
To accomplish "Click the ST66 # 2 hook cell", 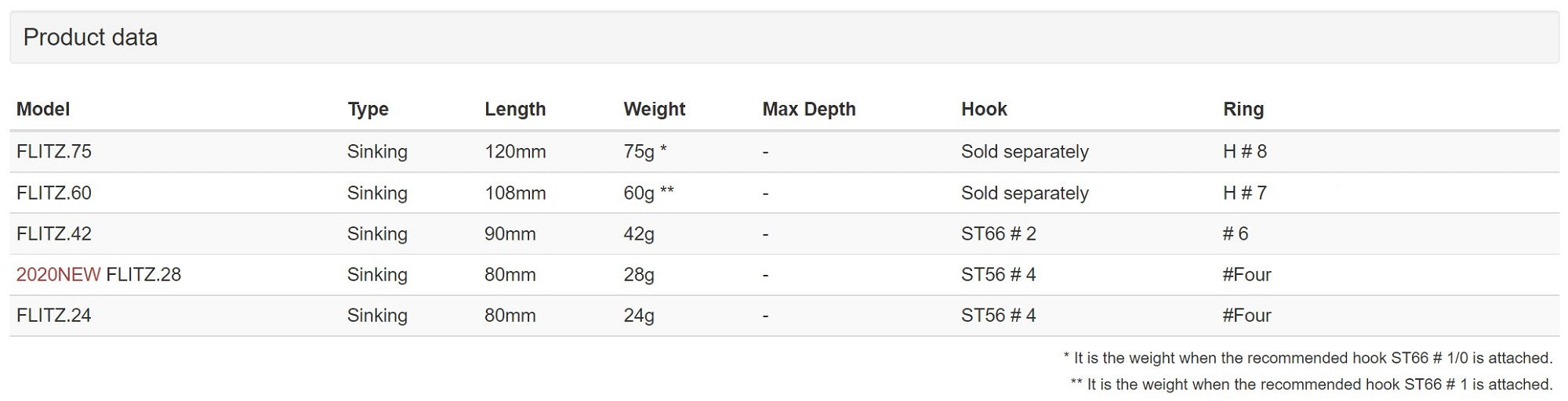I will coord(998,234).
